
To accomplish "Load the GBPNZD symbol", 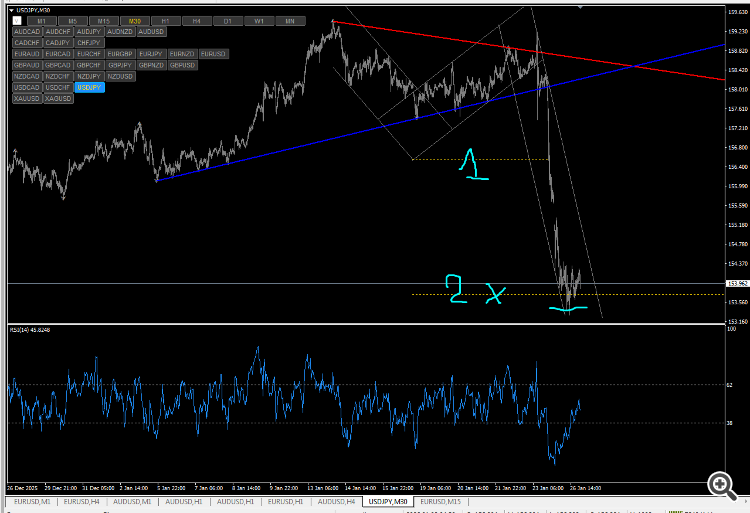I will tap(151, 65).
